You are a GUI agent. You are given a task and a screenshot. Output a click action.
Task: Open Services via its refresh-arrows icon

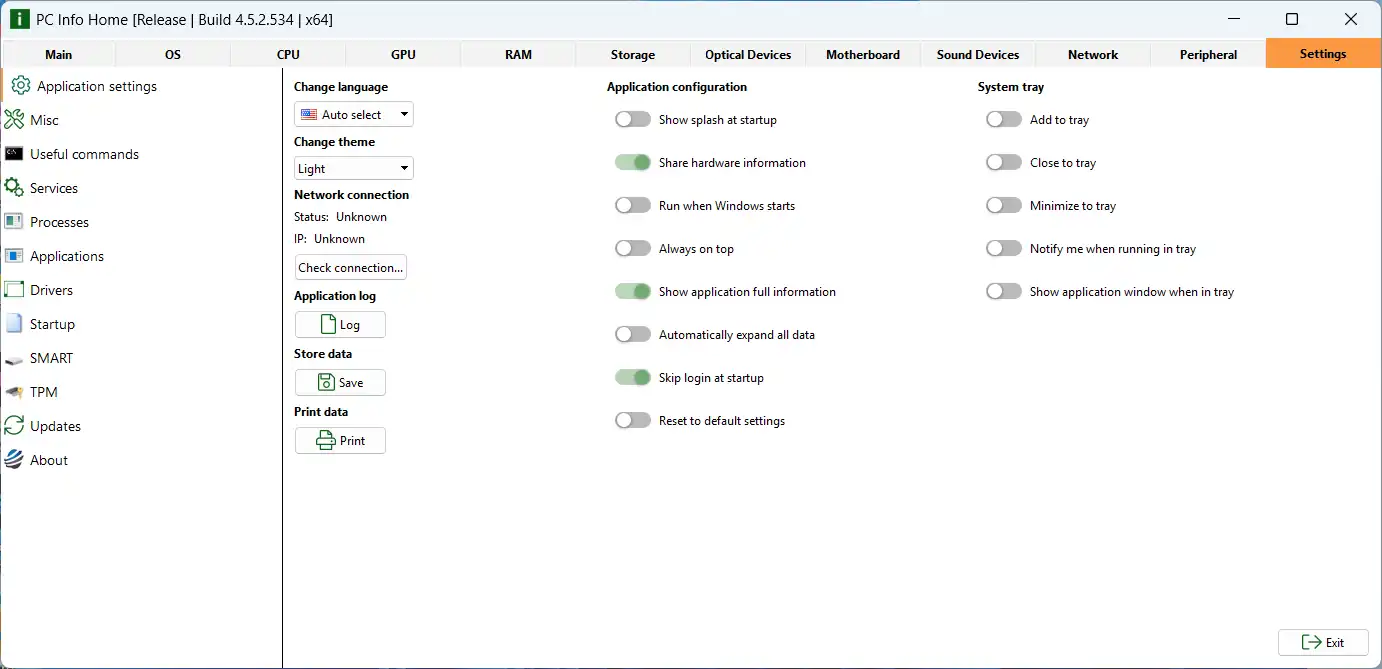pyautogui.click(x=14, y=188)
